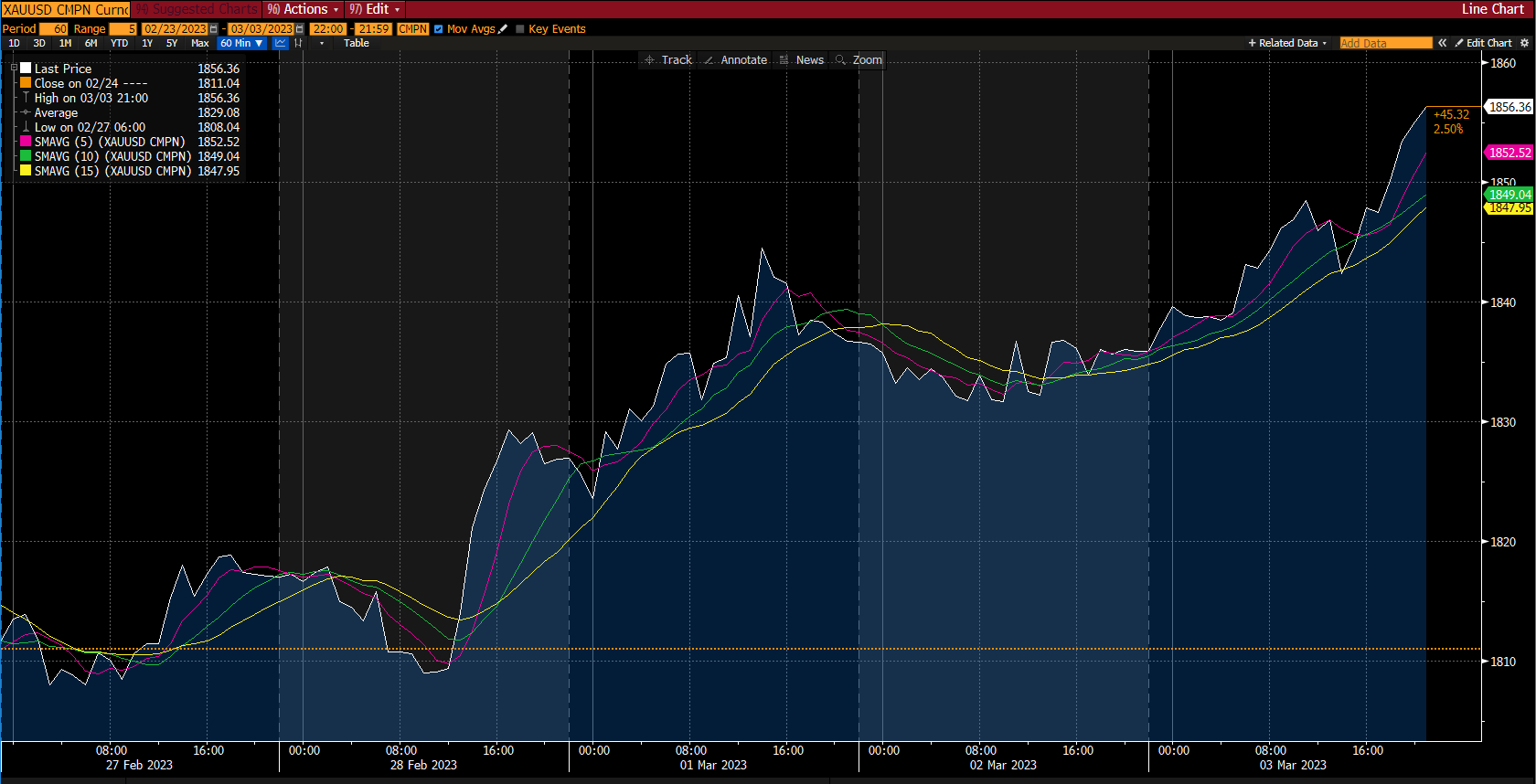Click the pencil icon beside Mov Avgs
The image size is (1536, 784).
click(x=503, y=29)
